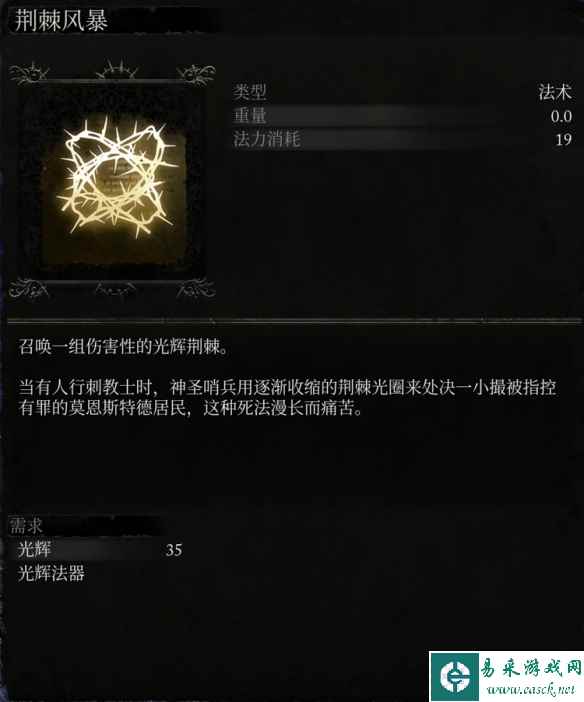The height and width of the screenshot is (702, 584).
Task: Click the top-right ornament of the icon frame
Action: point(196,74)
